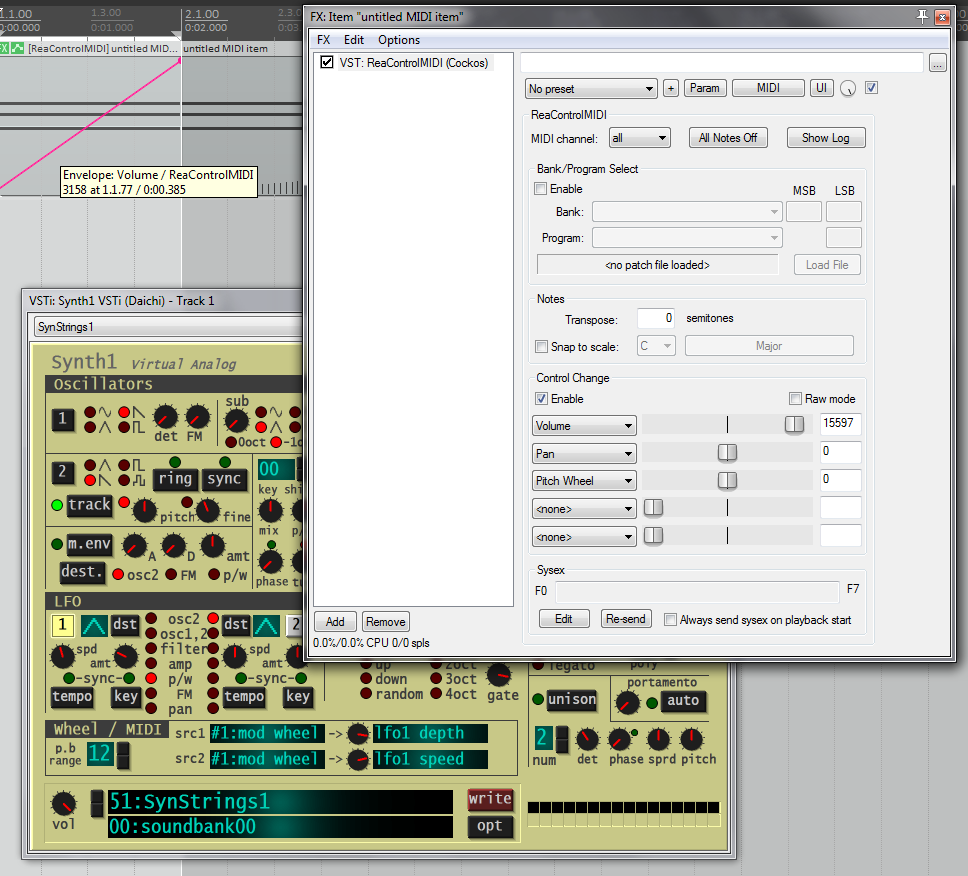The height and width of the screenshot is (876, 968).
Task: Open the Options menu in FX window
Action: point(399,40)
